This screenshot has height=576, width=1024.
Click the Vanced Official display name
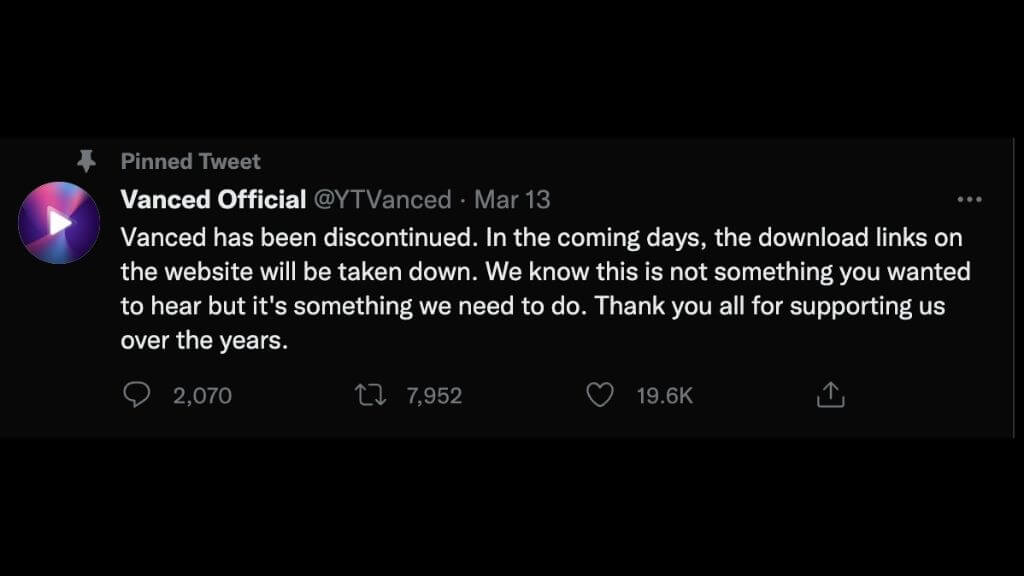click(x=213, y=200)
